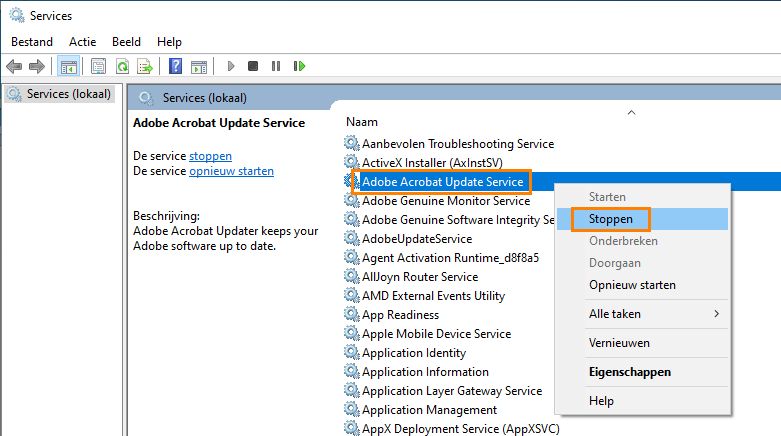Viewport: 781px width, 436px height.
Task: Select the Aanbevolen Troubleshooting Service row
Action: 457,144
